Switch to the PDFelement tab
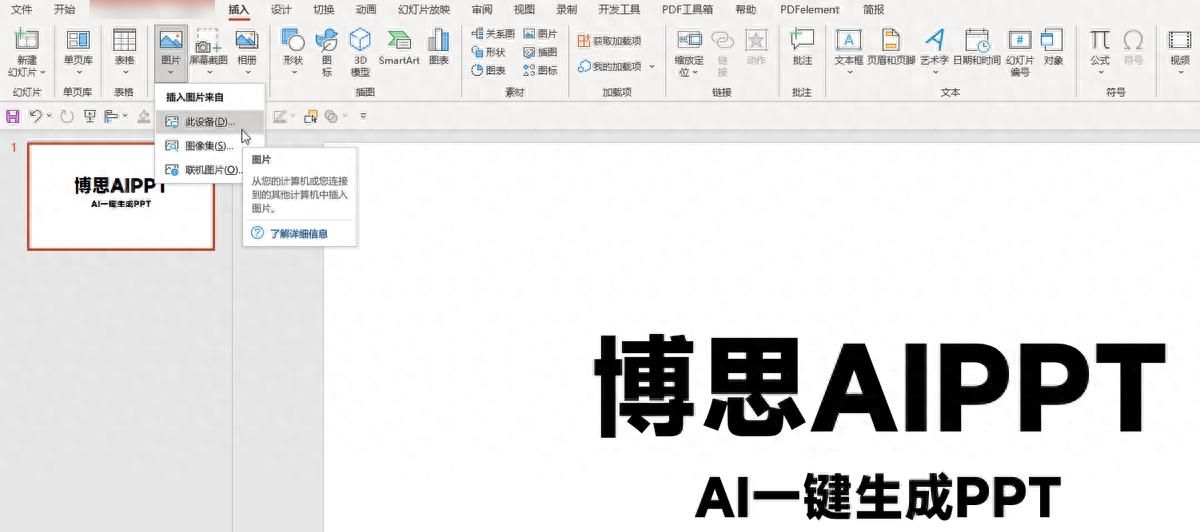Viewport: 1200px width, 532px height. tap(811, 9)
